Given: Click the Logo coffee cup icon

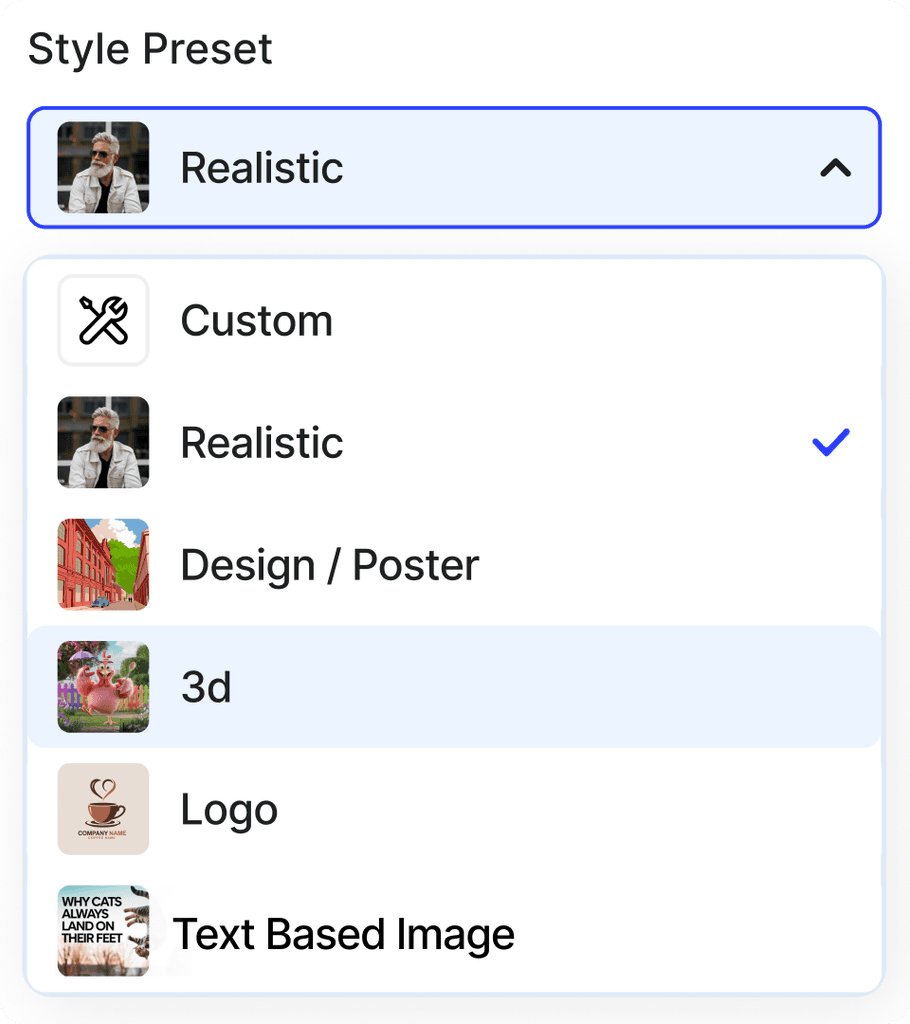Looking at the screenshot, I should click(x=102, y=808).
